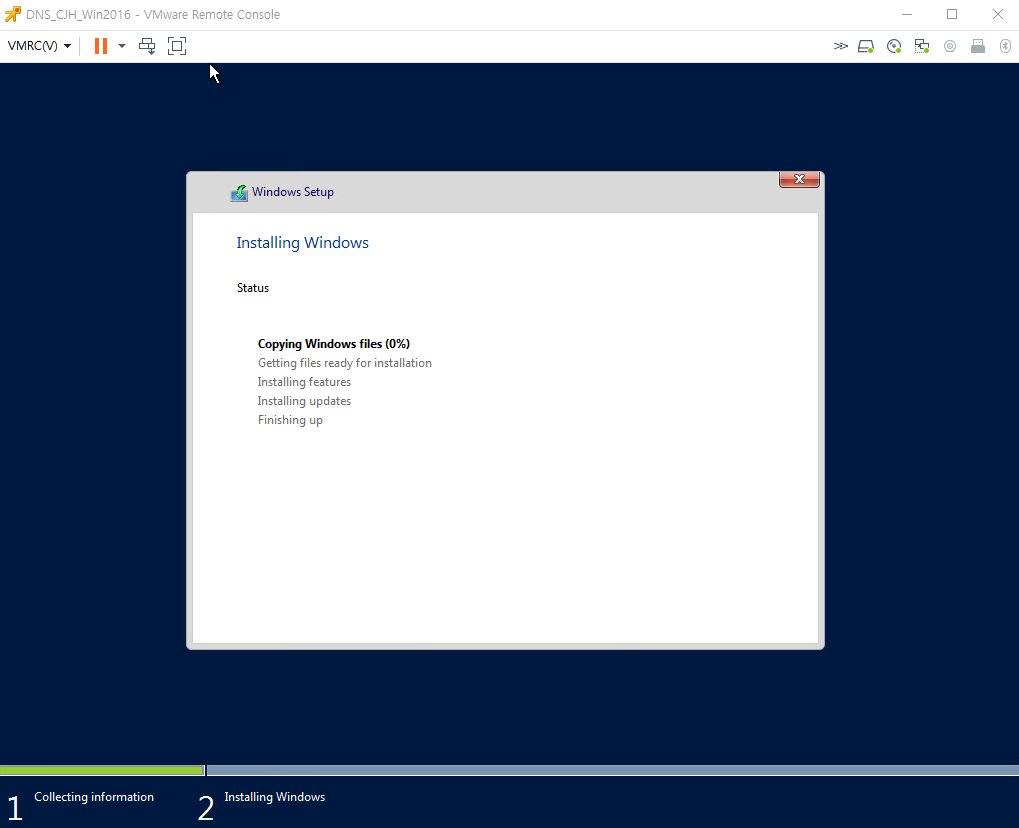Click the Bluetooth device icon

[x=1005, y=46]
